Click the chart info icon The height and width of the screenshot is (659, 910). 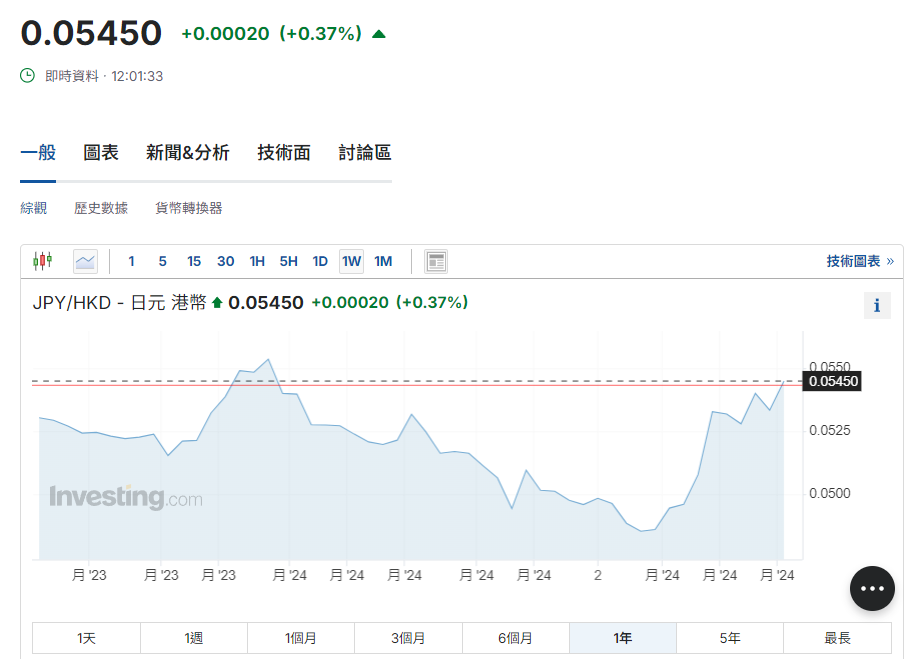point(876,306)
